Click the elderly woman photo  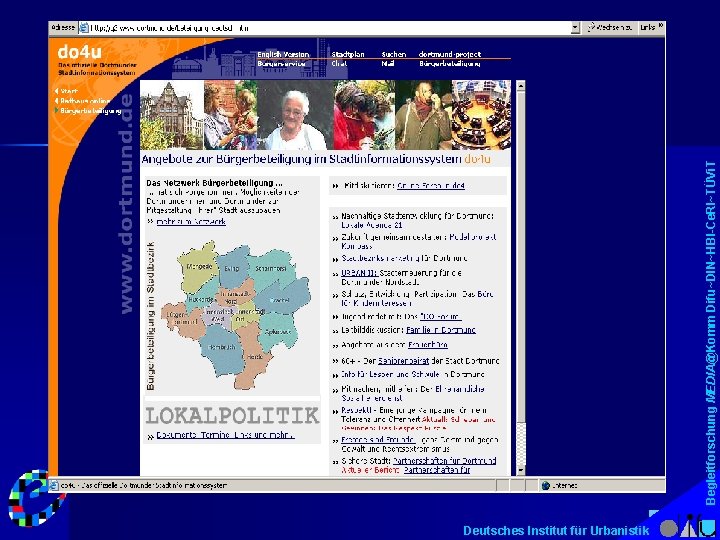pyautogui.click(x=296, y=115)
